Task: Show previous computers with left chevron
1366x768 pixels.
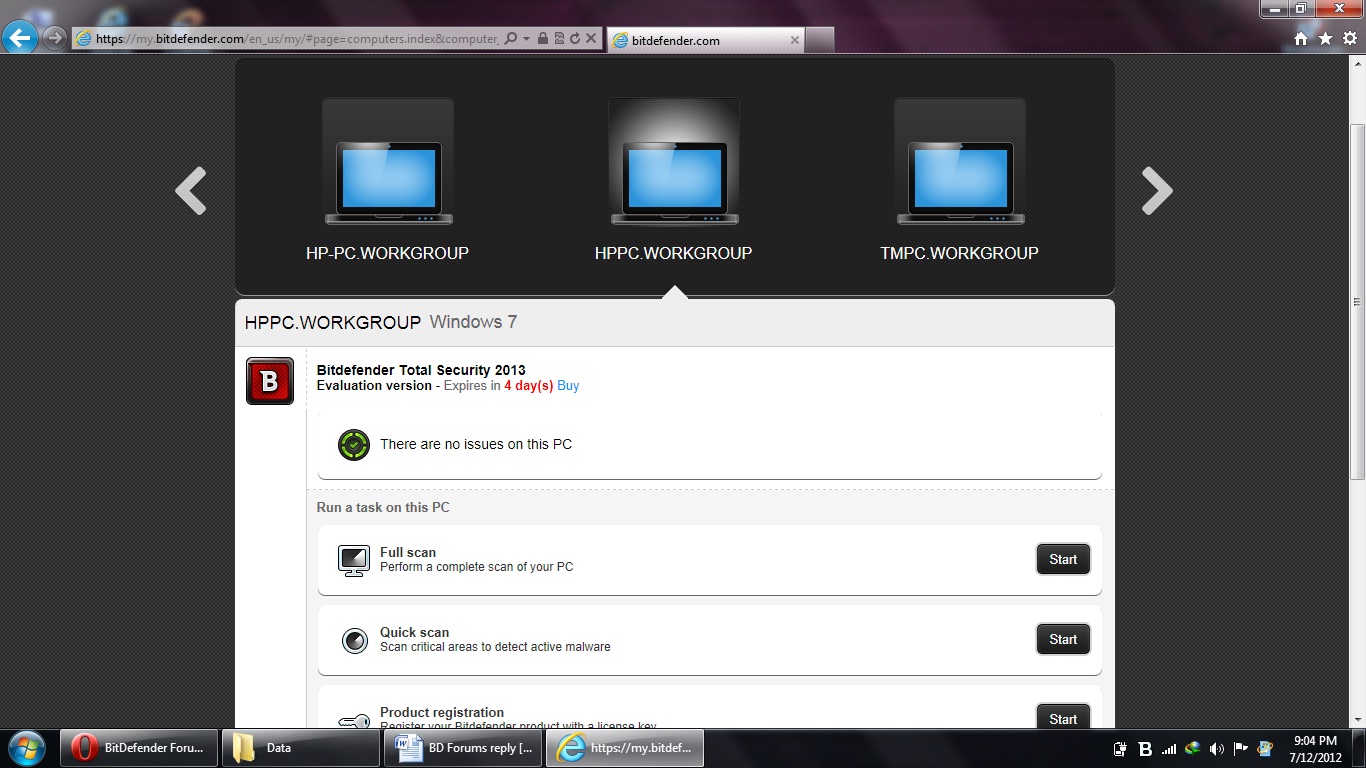Action: pyautogui.click(x=191, y=190)
